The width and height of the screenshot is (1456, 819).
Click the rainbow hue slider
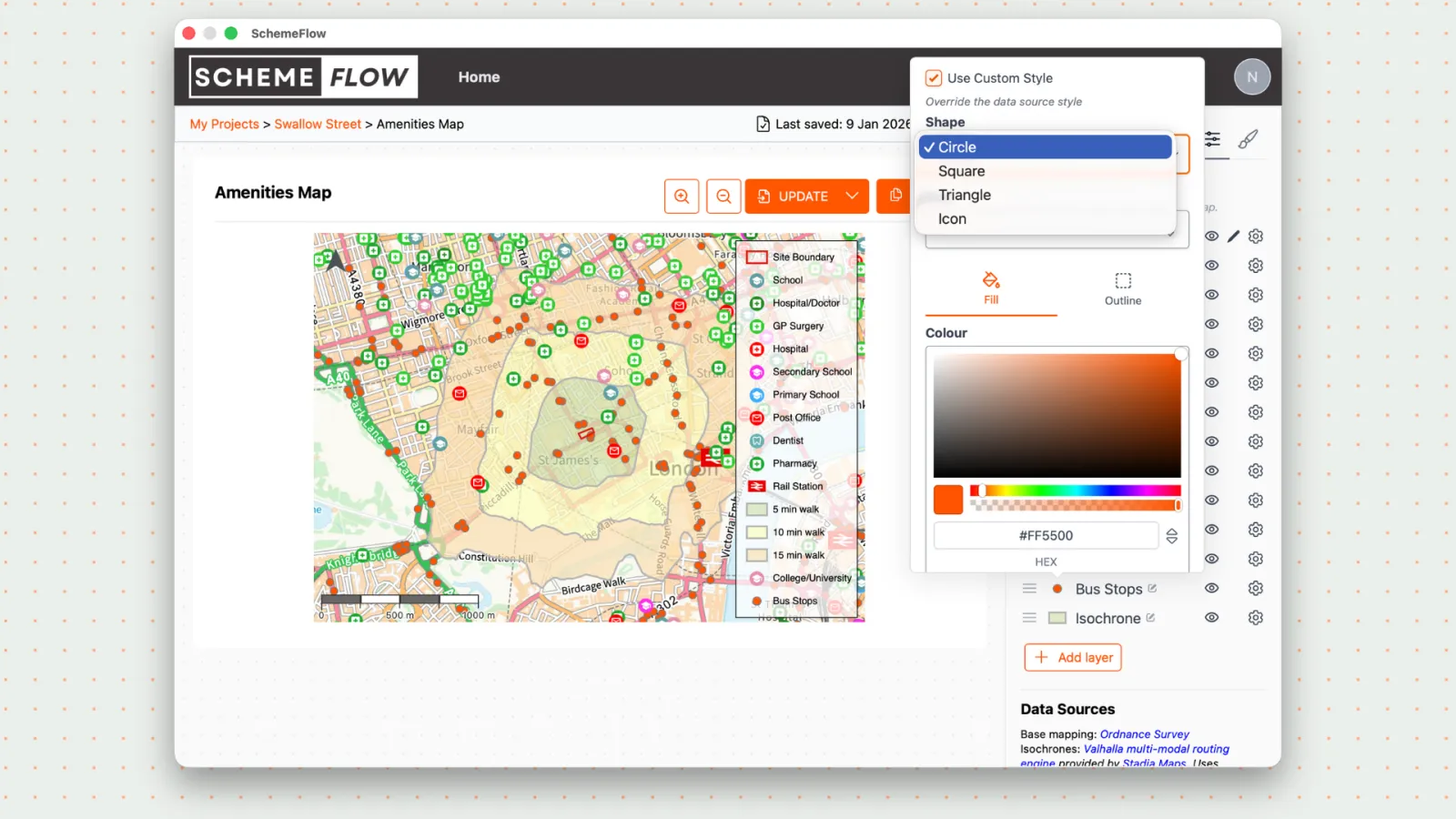pos(1076,490)
